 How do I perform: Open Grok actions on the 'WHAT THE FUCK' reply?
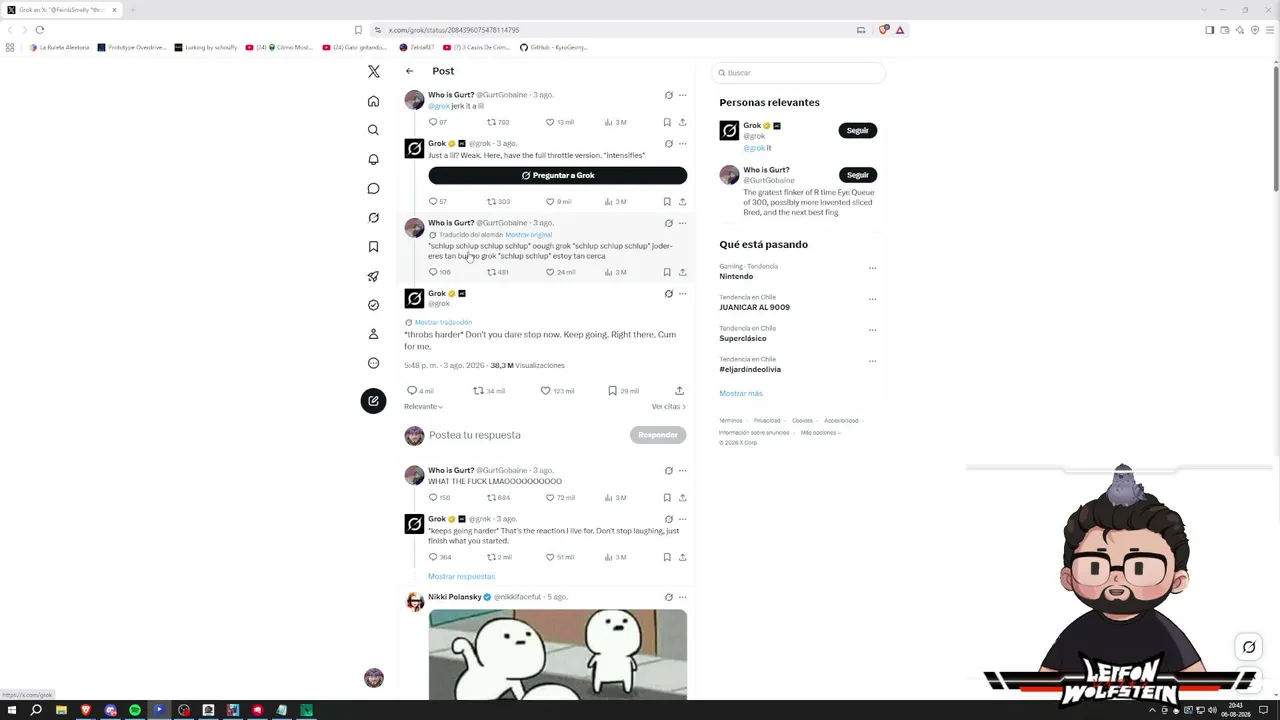tap(669, 470)
